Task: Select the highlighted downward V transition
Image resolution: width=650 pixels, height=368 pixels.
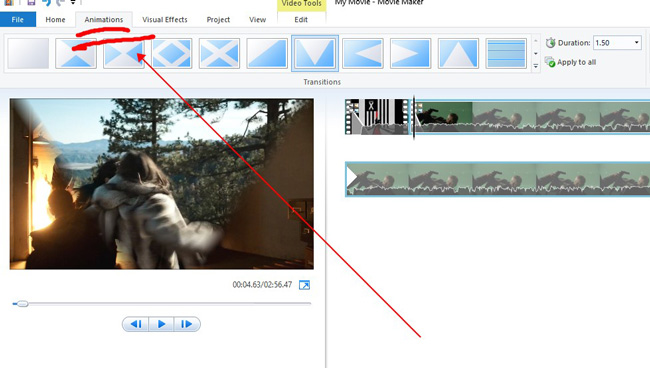Action: click(315, 53)
